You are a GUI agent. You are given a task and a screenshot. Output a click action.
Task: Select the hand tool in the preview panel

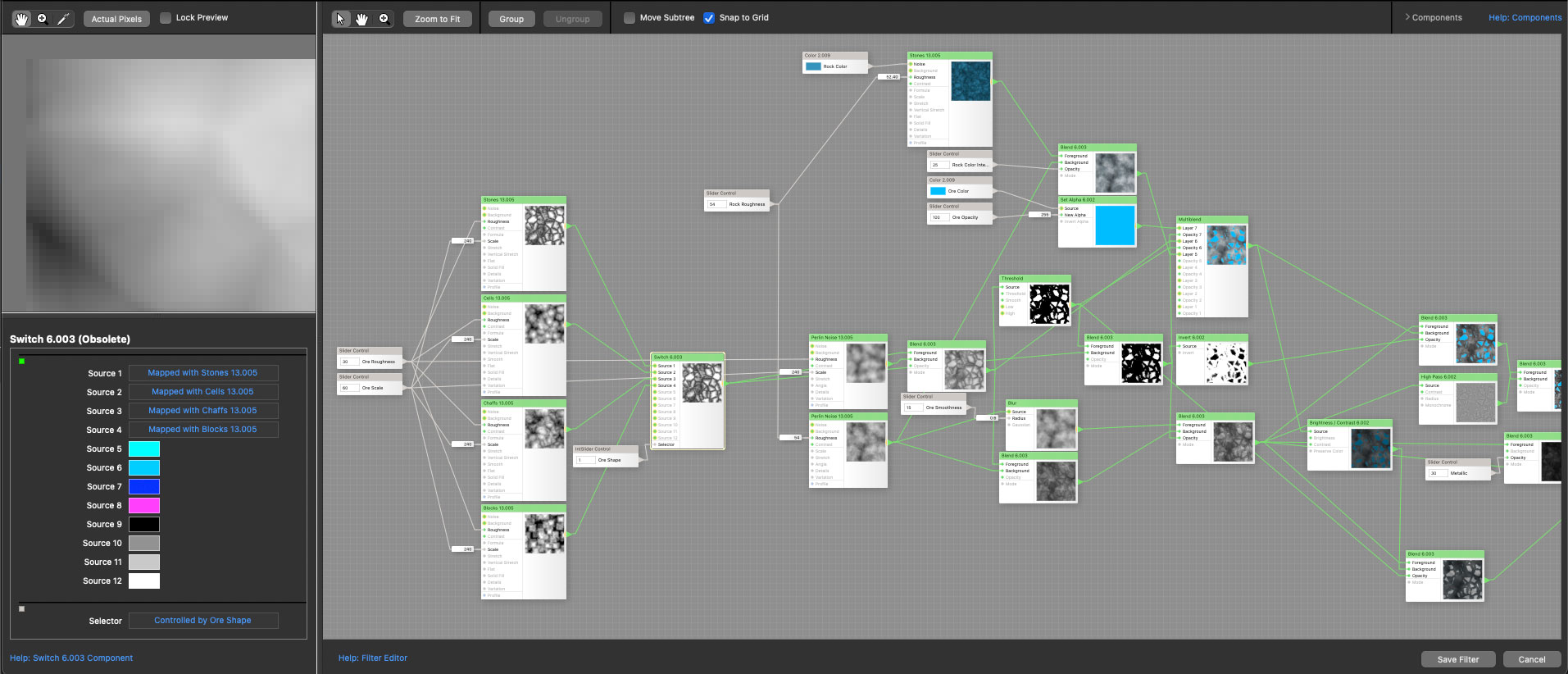click(x=21, y=18)
